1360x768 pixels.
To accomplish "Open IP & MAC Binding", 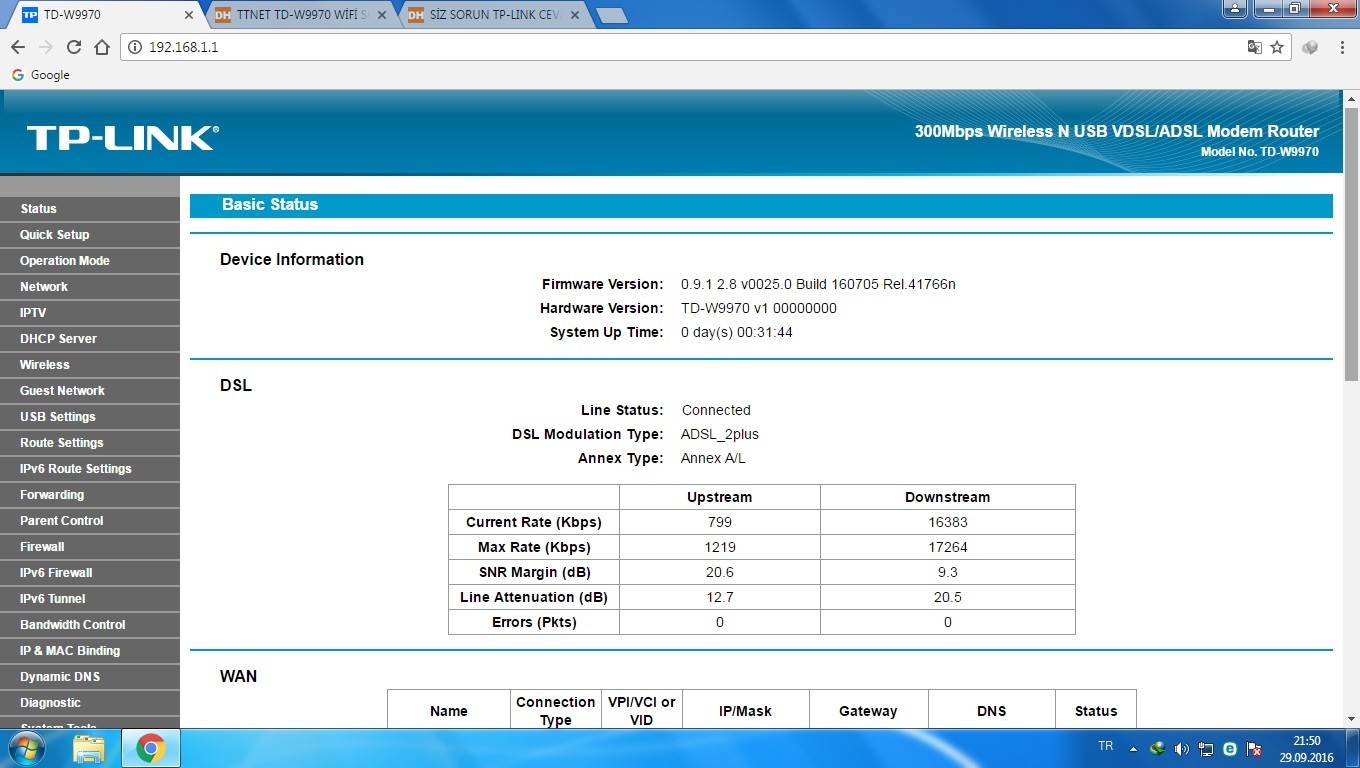I will pyautogui.click(x=90, y=650).
